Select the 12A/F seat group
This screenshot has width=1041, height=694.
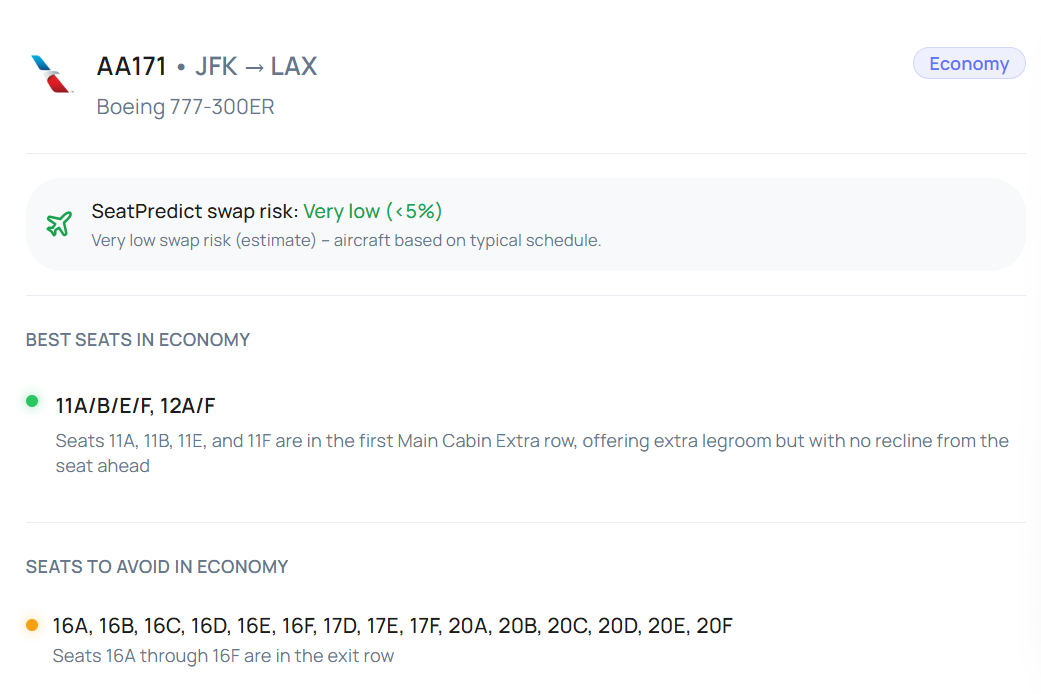[x=188, y=405]
